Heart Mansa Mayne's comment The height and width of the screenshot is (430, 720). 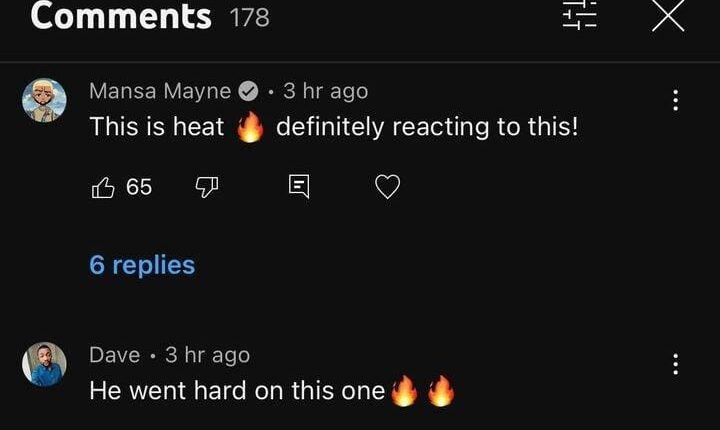coord(387,187)
